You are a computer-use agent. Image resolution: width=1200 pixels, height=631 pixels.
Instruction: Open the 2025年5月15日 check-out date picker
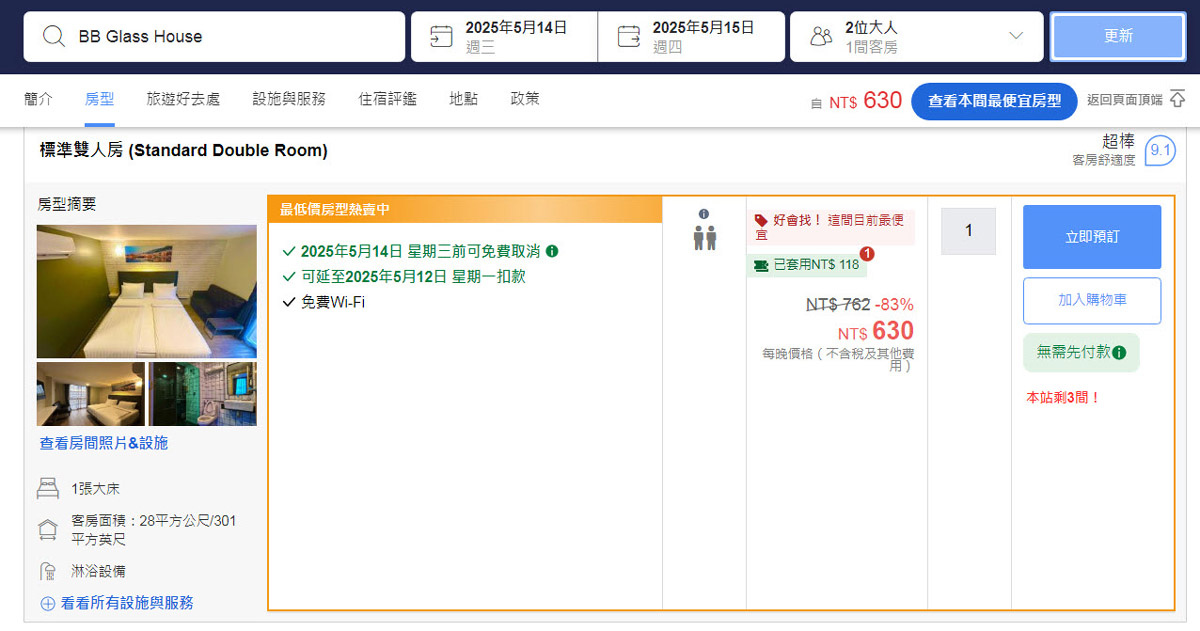691,36
